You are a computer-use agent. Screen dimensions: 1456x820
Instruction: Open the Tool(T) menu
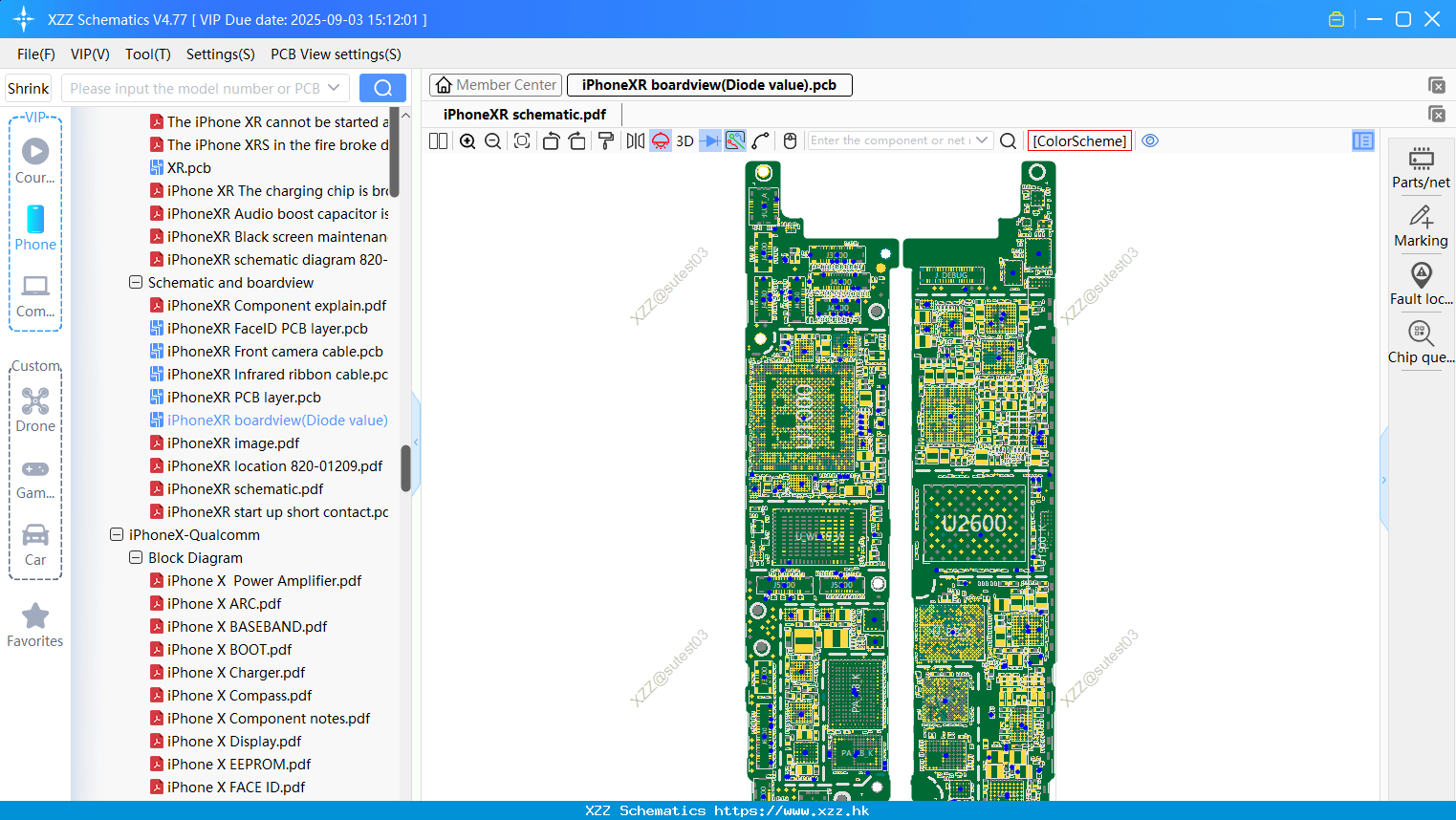pos(148,54)
